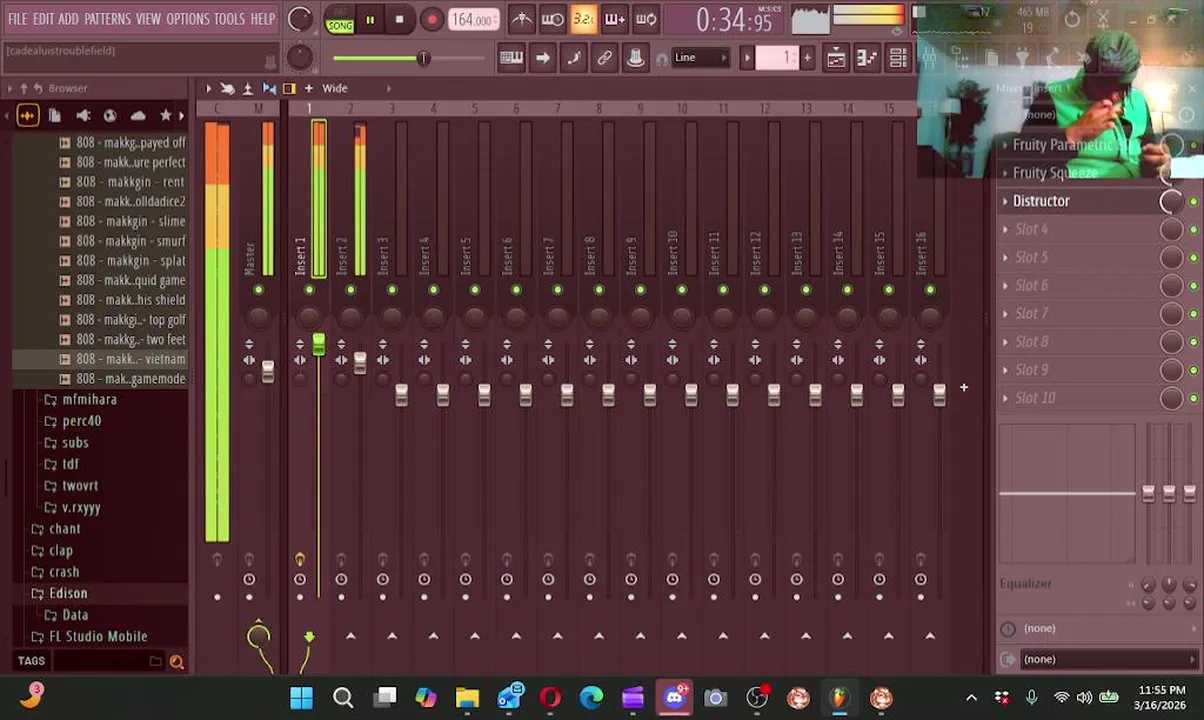
Task: Toggle the loop recording icon
Action: (x=646, y=19)
